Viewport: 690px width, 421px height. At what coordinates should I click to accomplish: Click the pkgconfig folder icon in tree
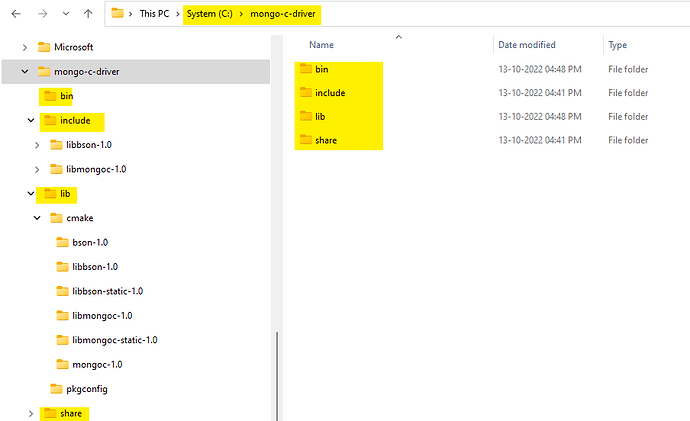[x=57, y=388]
